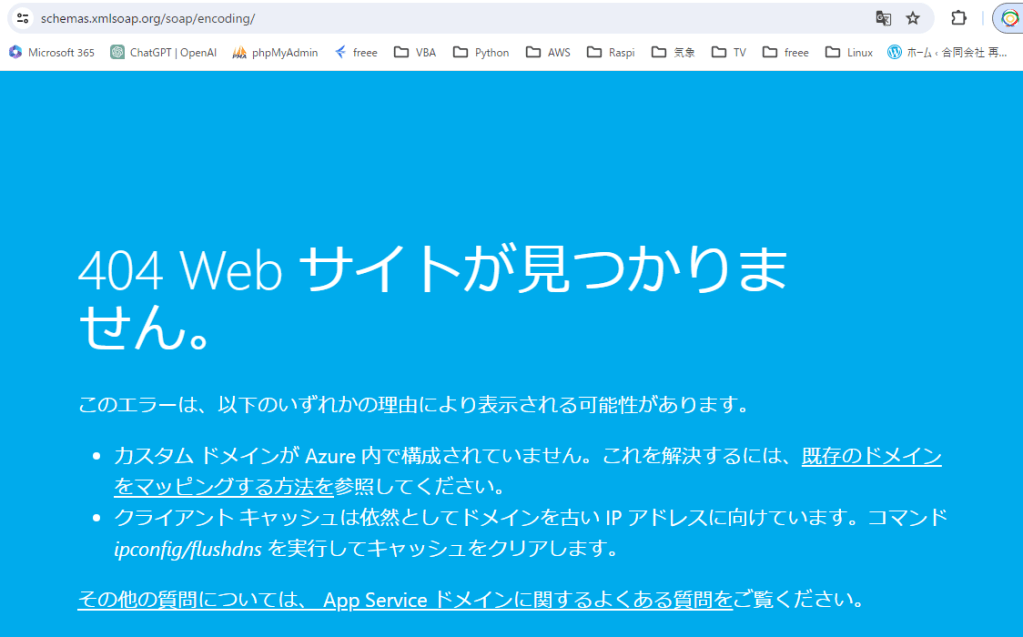Open the Microsoft 365 bookmark
This screenshot has width=1023, height=637.
point(52,52)
